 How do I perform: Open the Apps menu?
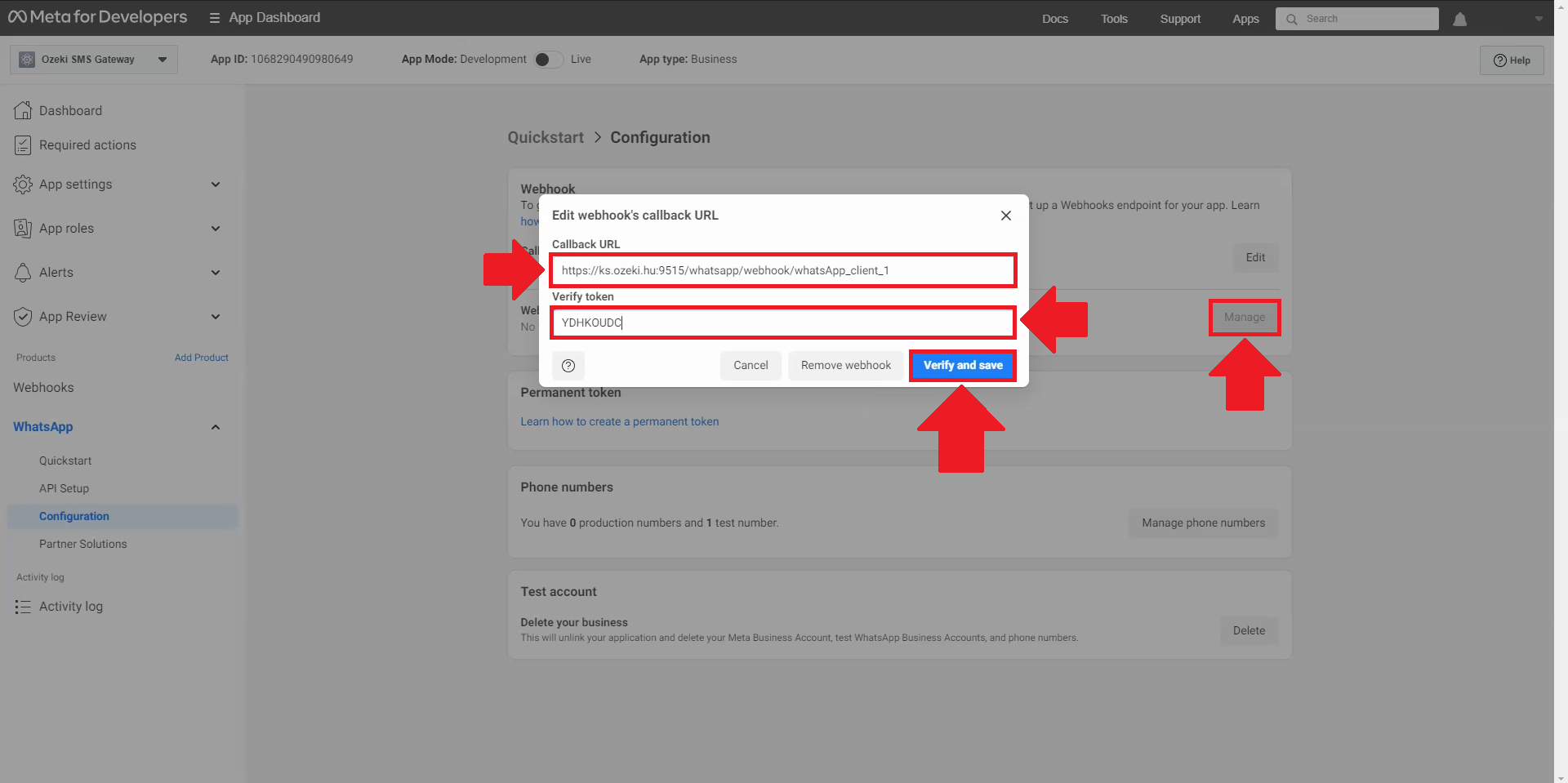(x=1245, y=19)
